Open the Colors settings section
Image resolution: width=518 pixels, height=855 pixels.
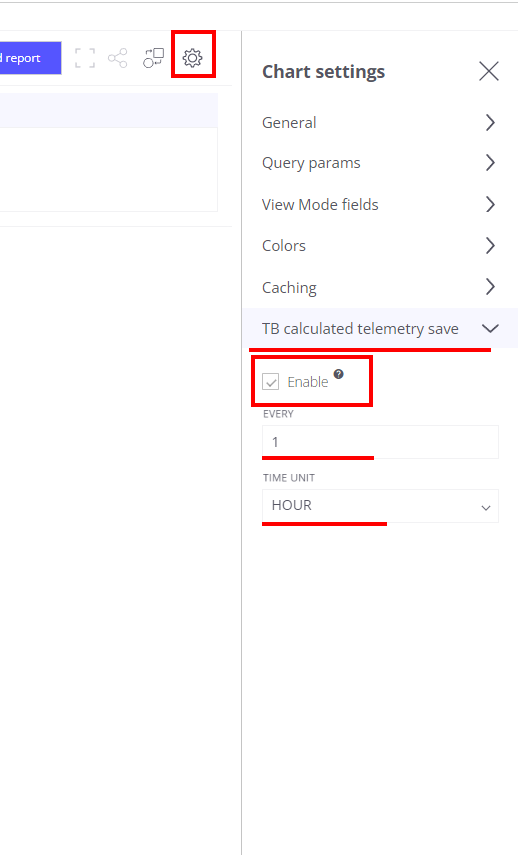[380, 245]
